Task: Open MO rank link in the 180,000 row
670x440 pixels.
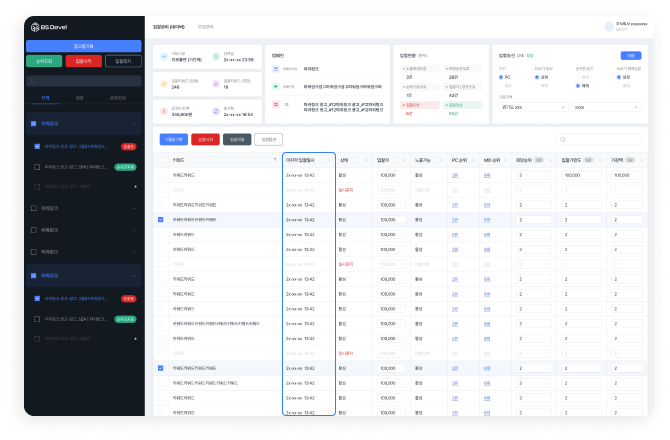Action: [x=487, y=175]
